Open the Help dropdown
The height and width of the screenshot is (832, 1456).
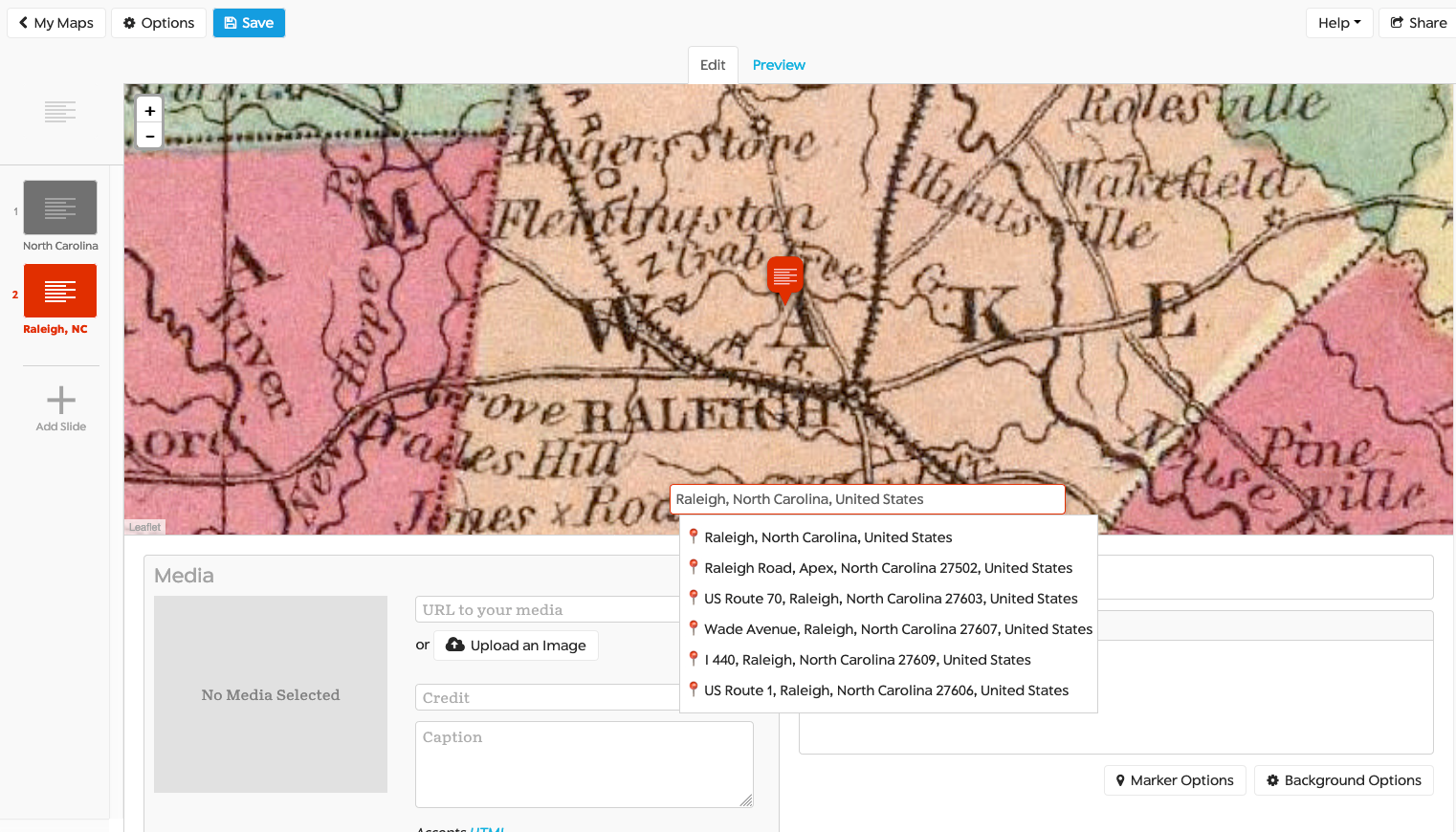click(x=1338, y=22)
